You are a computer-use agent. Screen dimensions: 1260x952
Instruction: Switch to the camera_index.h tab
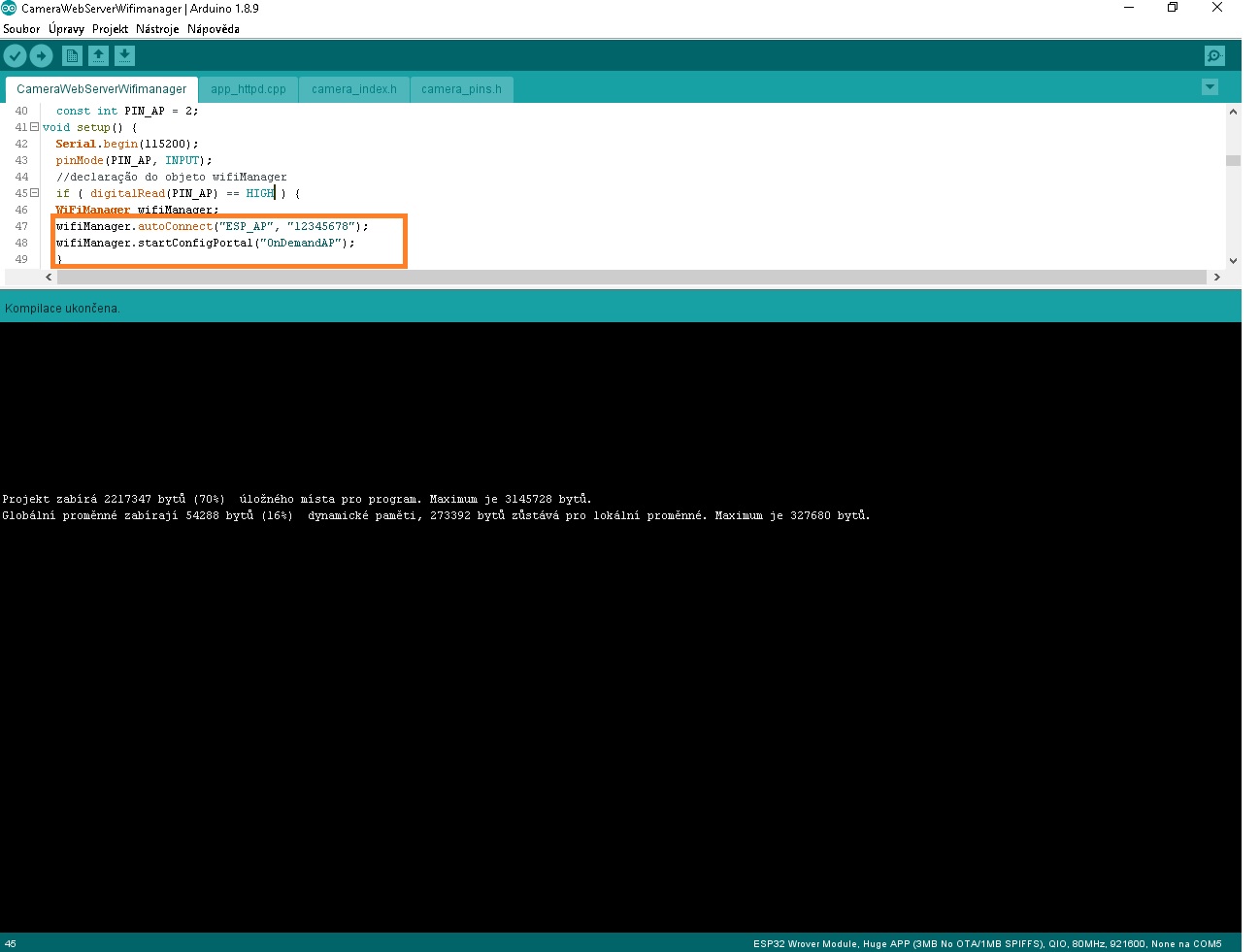click(354, 89)
